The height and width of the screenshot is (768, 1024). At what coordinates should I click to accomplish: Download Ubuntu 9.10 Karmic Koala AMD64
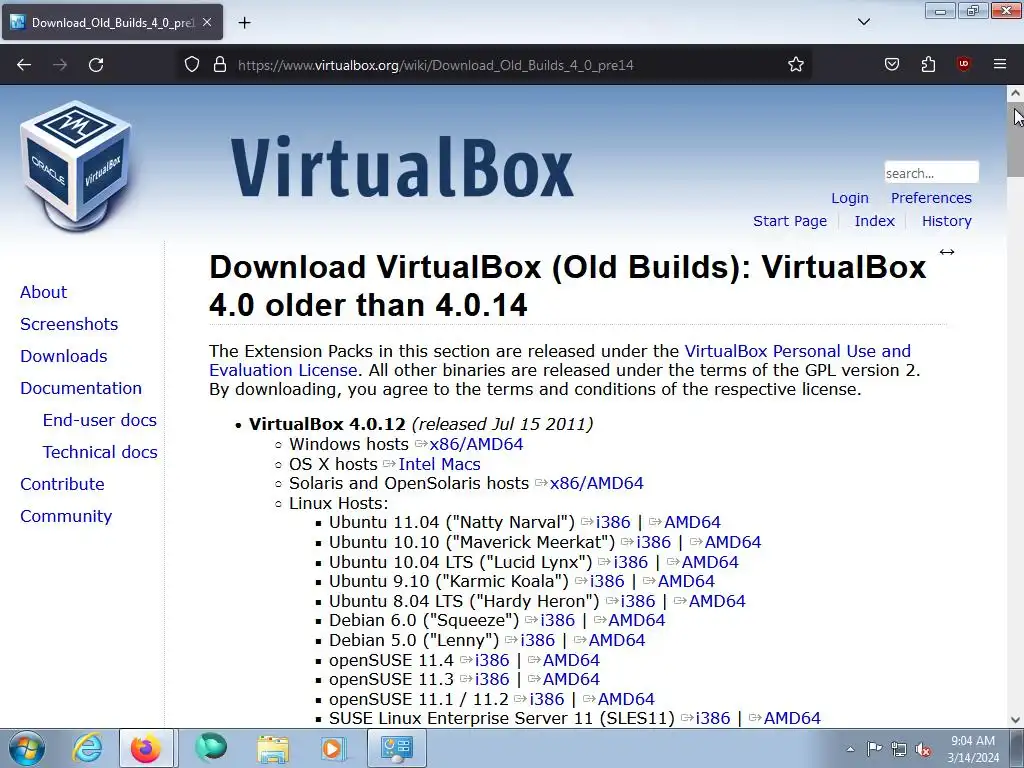tap(686, 581)
